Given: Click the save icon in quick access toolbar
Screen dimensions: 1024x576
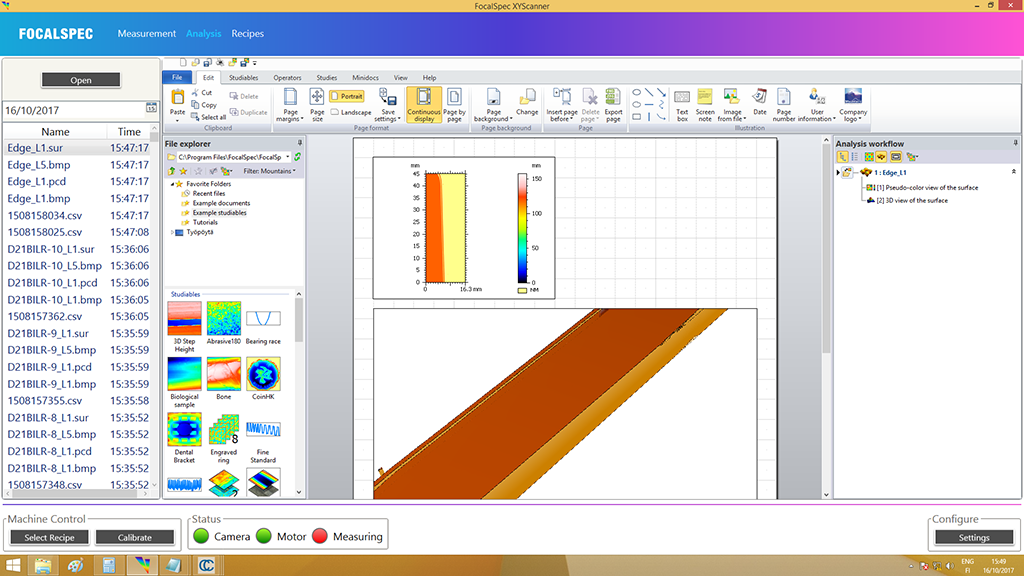Looking at the screenshot, I should 208,63.
